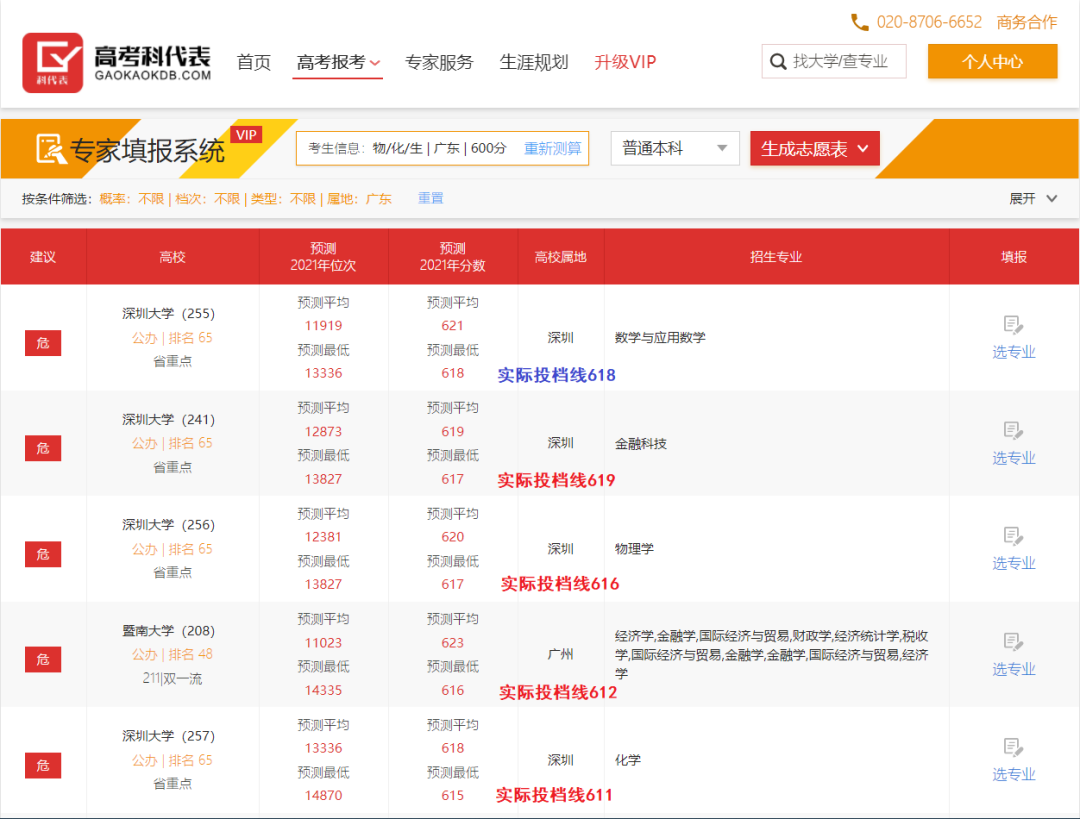This screenshot has height=819, width=1080.
Task: Click the 预测 2021年分数 column header
Action: point(453,257)
